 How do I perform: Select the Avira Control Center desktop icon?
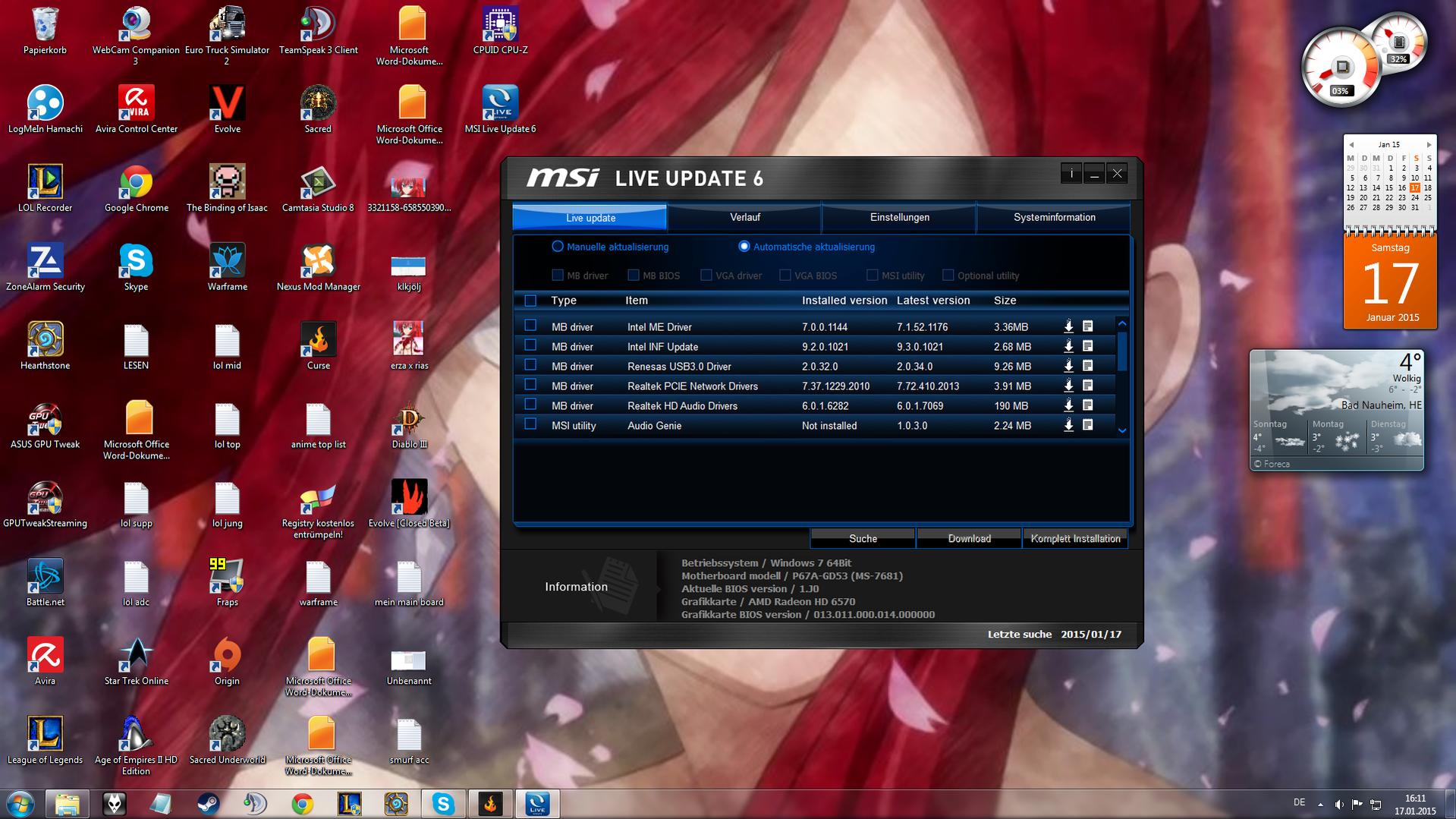[x=136, y=109]
